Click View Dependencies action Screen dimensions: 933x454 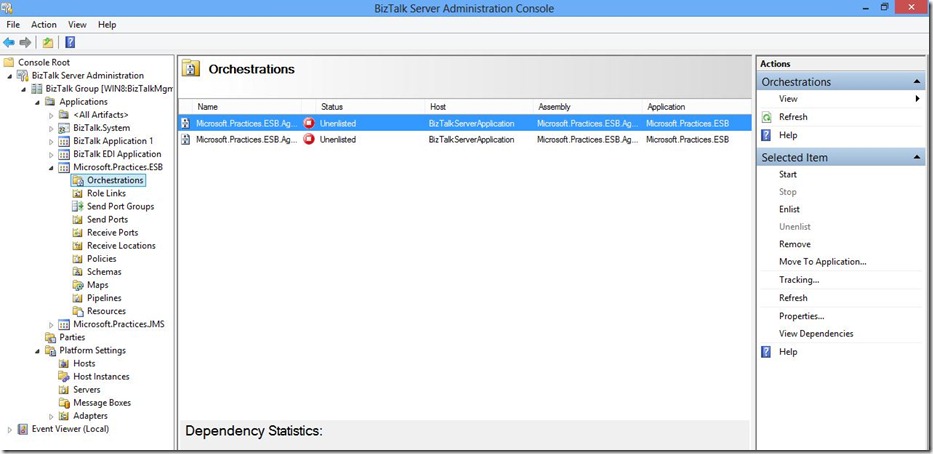pos(816,334)
